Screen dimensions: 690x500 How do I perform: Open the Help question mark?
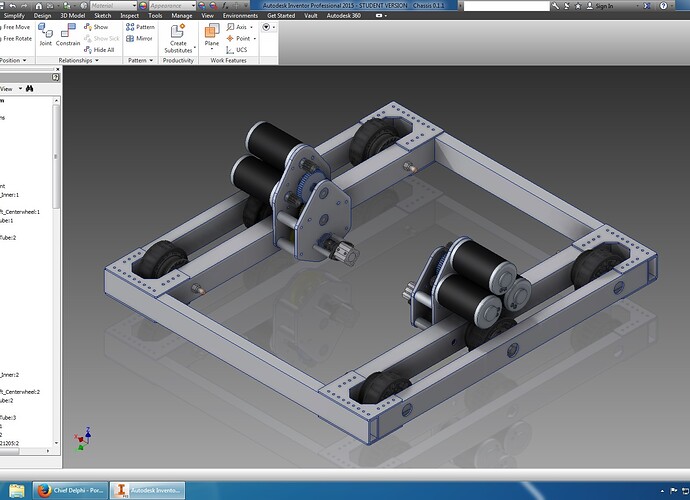click(663, 6)
